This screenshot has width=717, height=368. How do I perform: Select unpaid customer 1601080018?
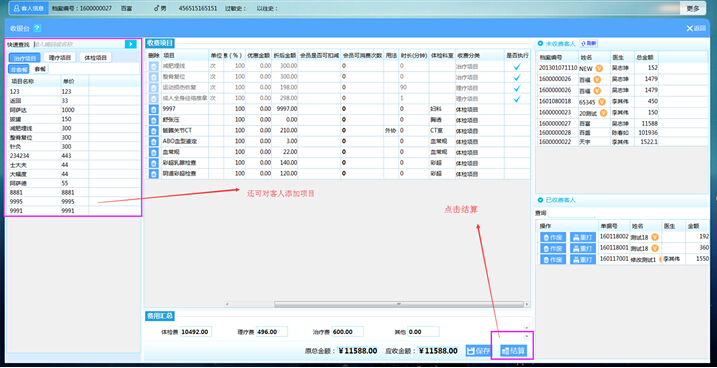click(x=622, y=101)
